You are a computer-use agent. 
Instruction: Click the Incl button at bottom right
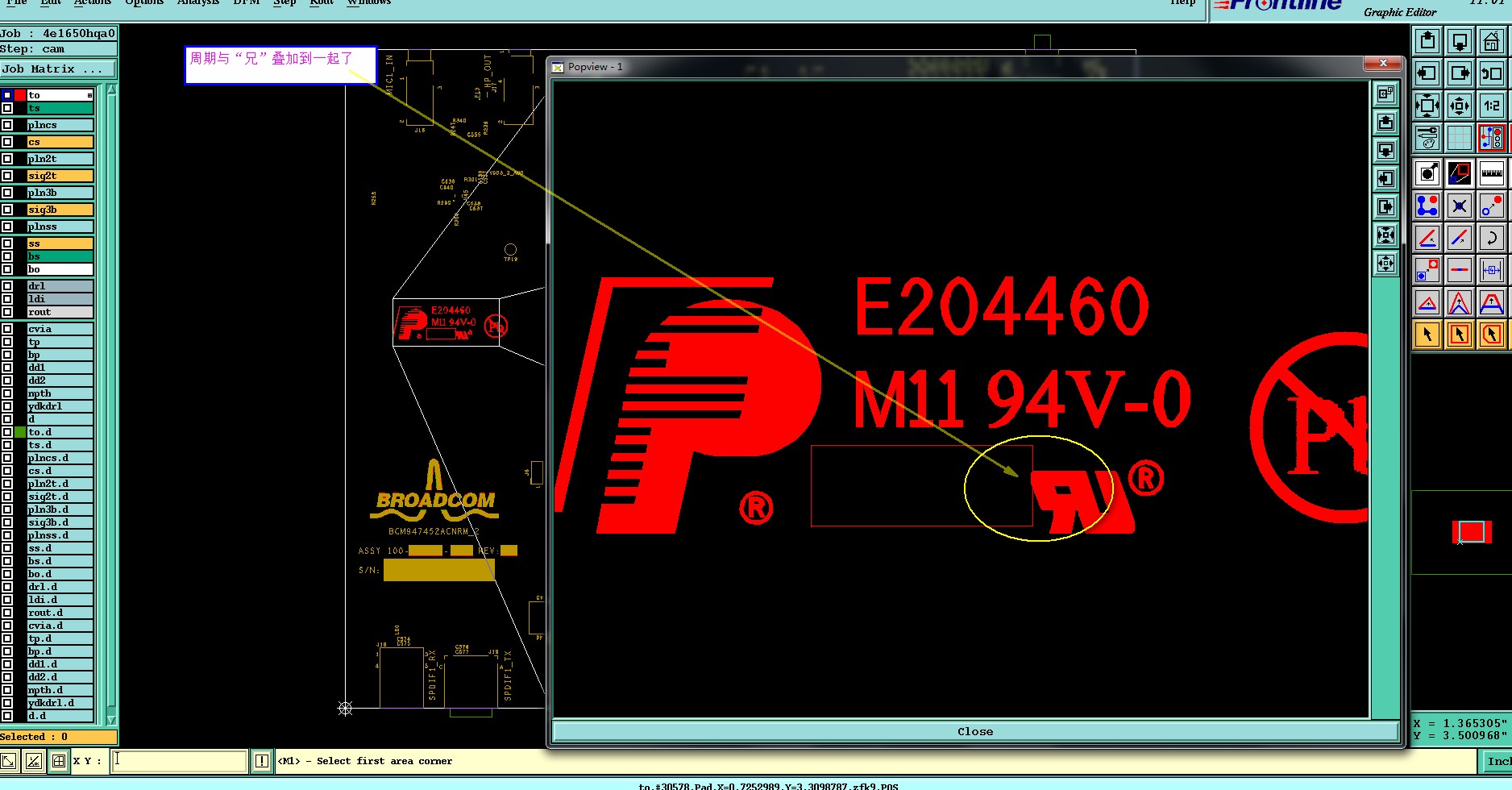click(x=1497, y=761)
